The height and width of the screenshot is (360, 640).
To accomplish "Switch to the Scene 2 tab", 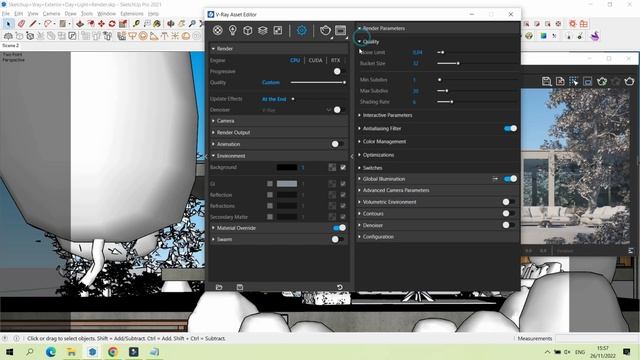I will (x=10, y=45).
